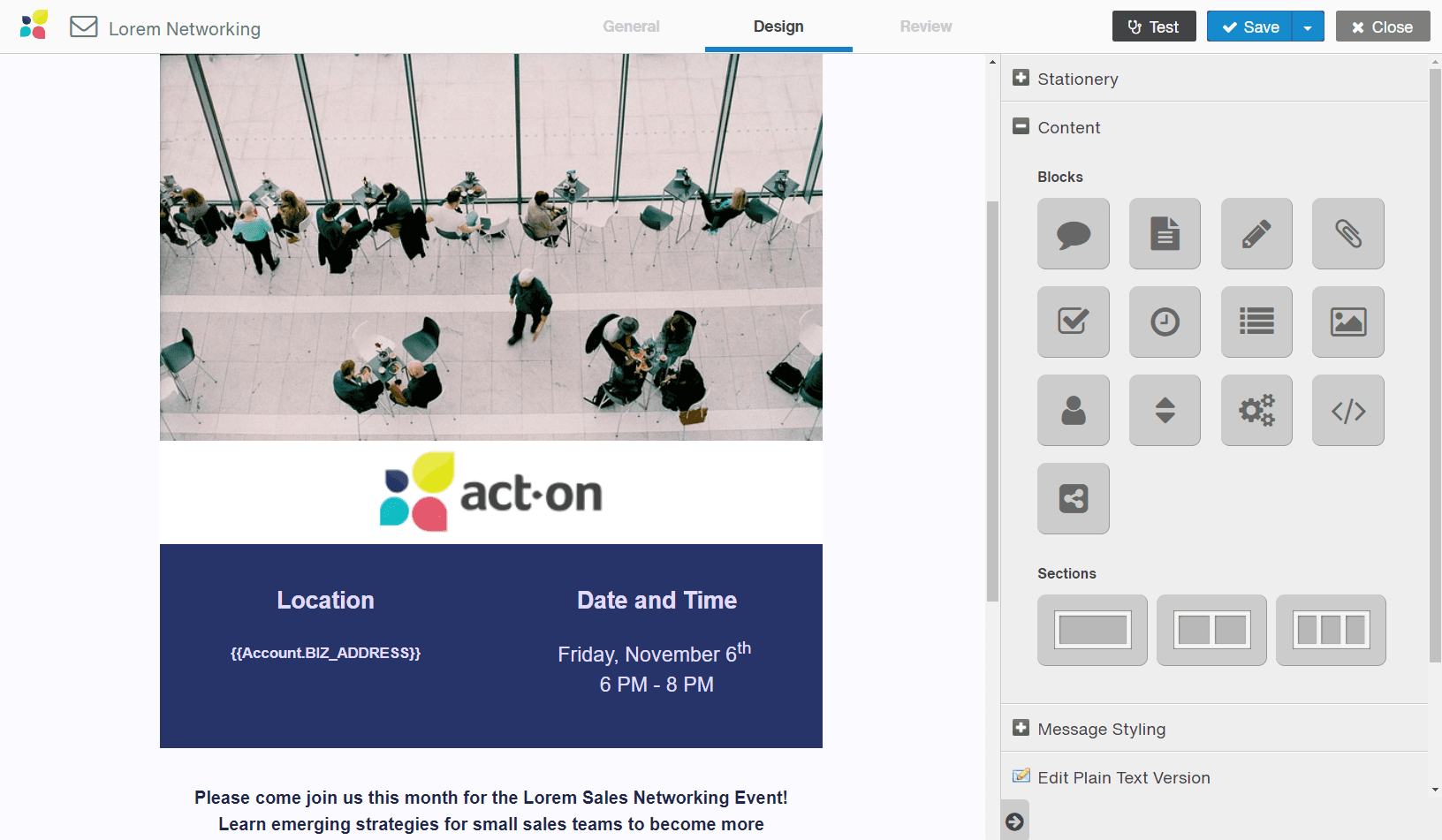Add a social share block
This screenshot has height=840, width=1442.
pyautogui.click(x=1073, y=499)
